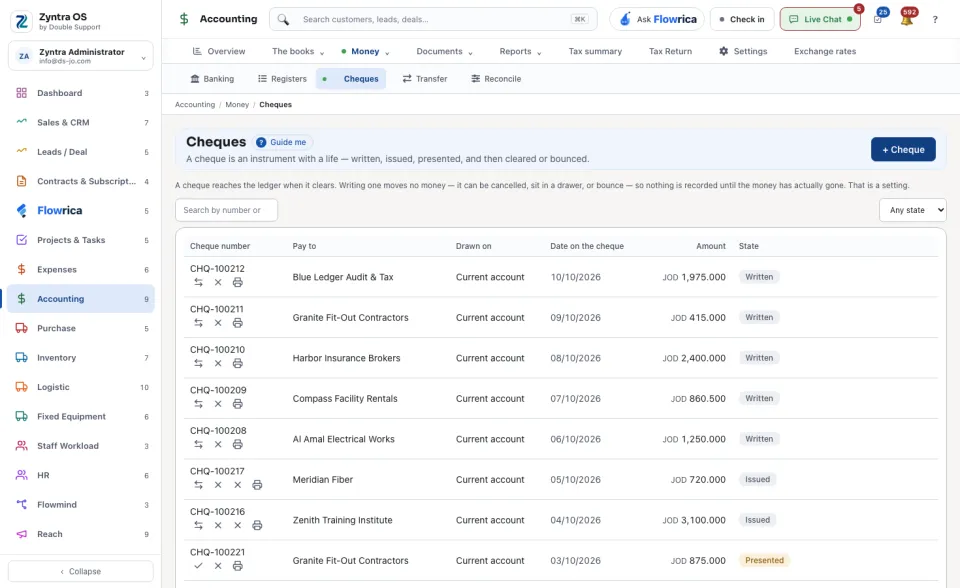Click the magnifier icon in the search bar

point(283,20)
